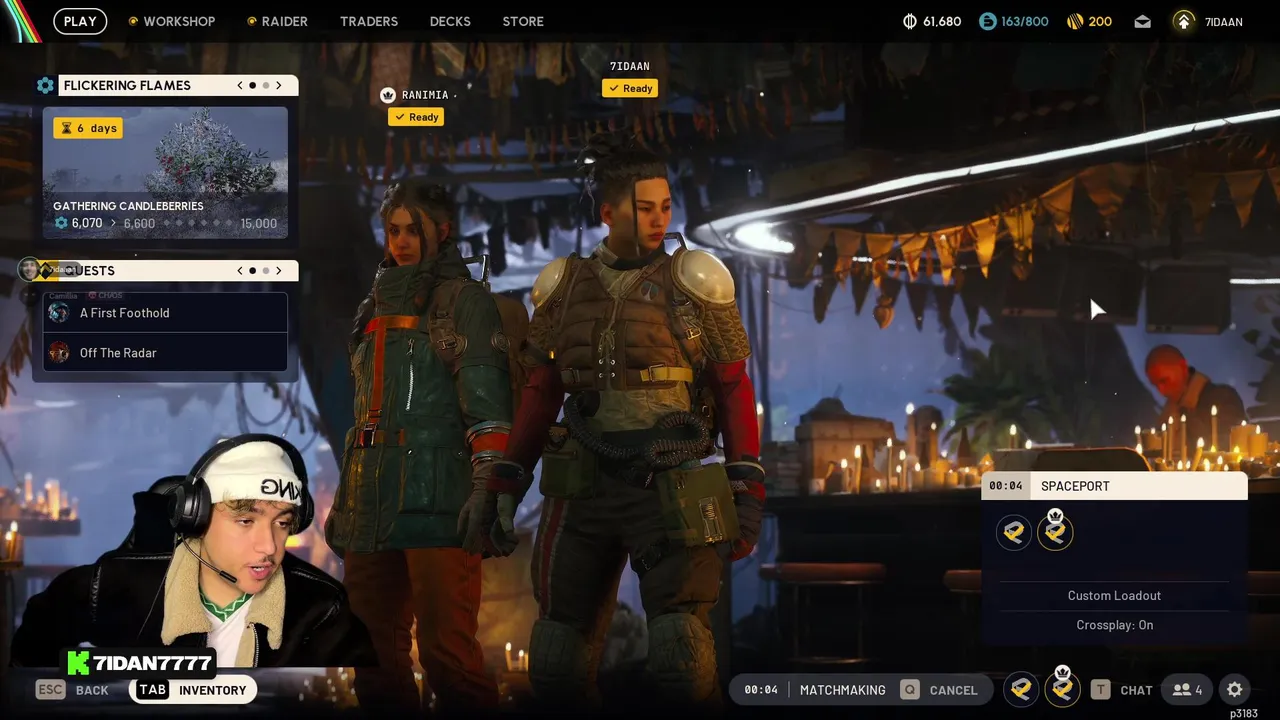Click the A First Foothold quest icon
The image size is (1280, 720).
59,313
